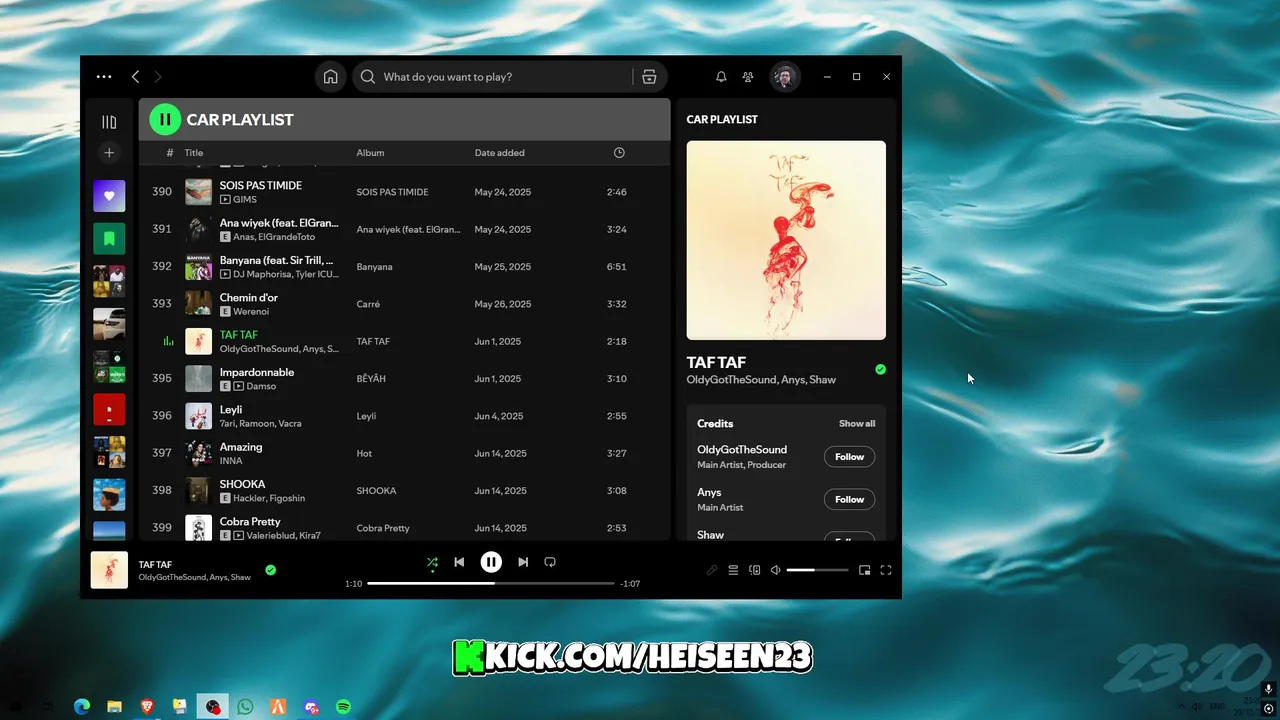Open the play Queue icon
Screen dimensions: 1280x720
[733, 570]
